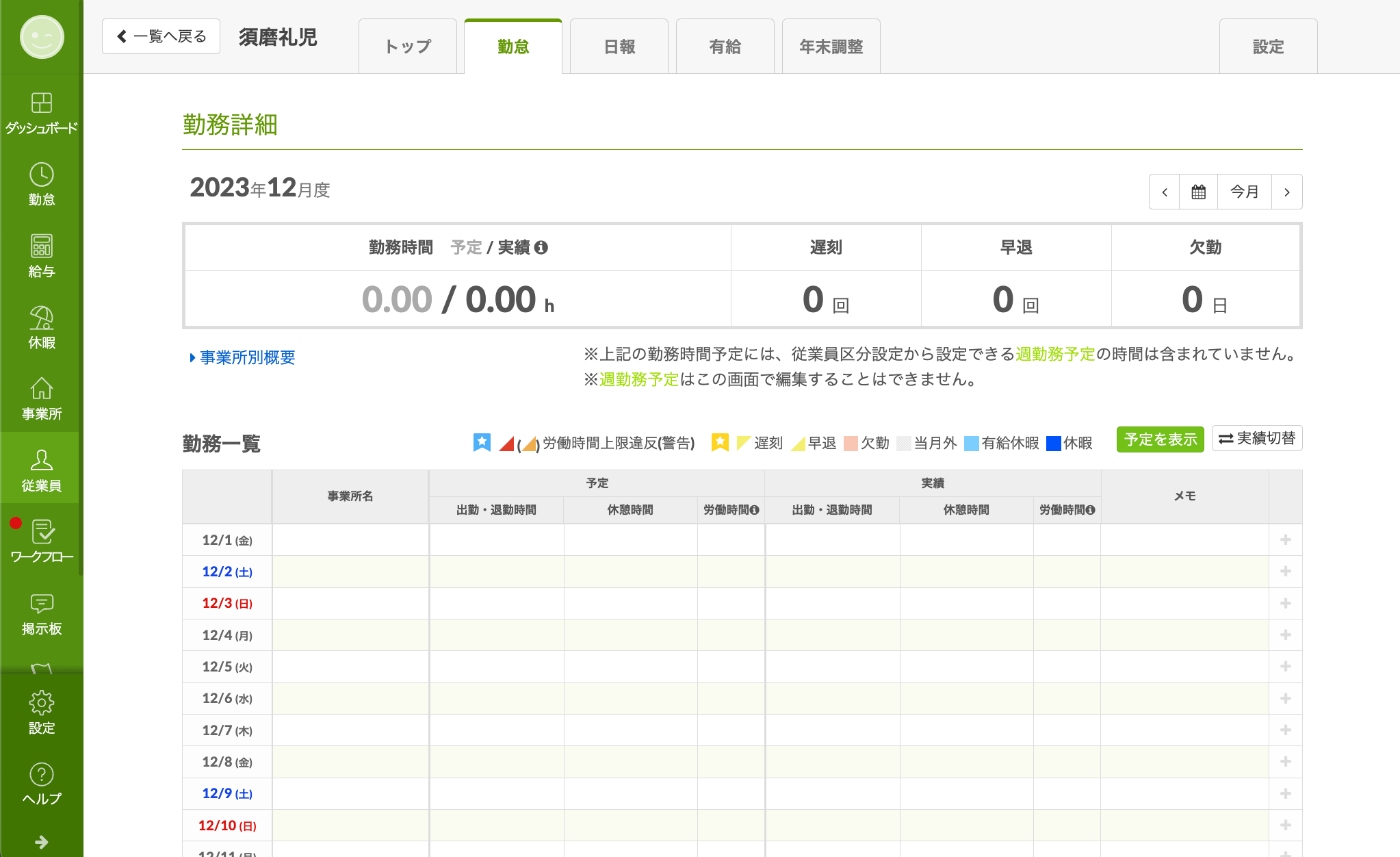Click 12/10 (日) date cell

227,826
